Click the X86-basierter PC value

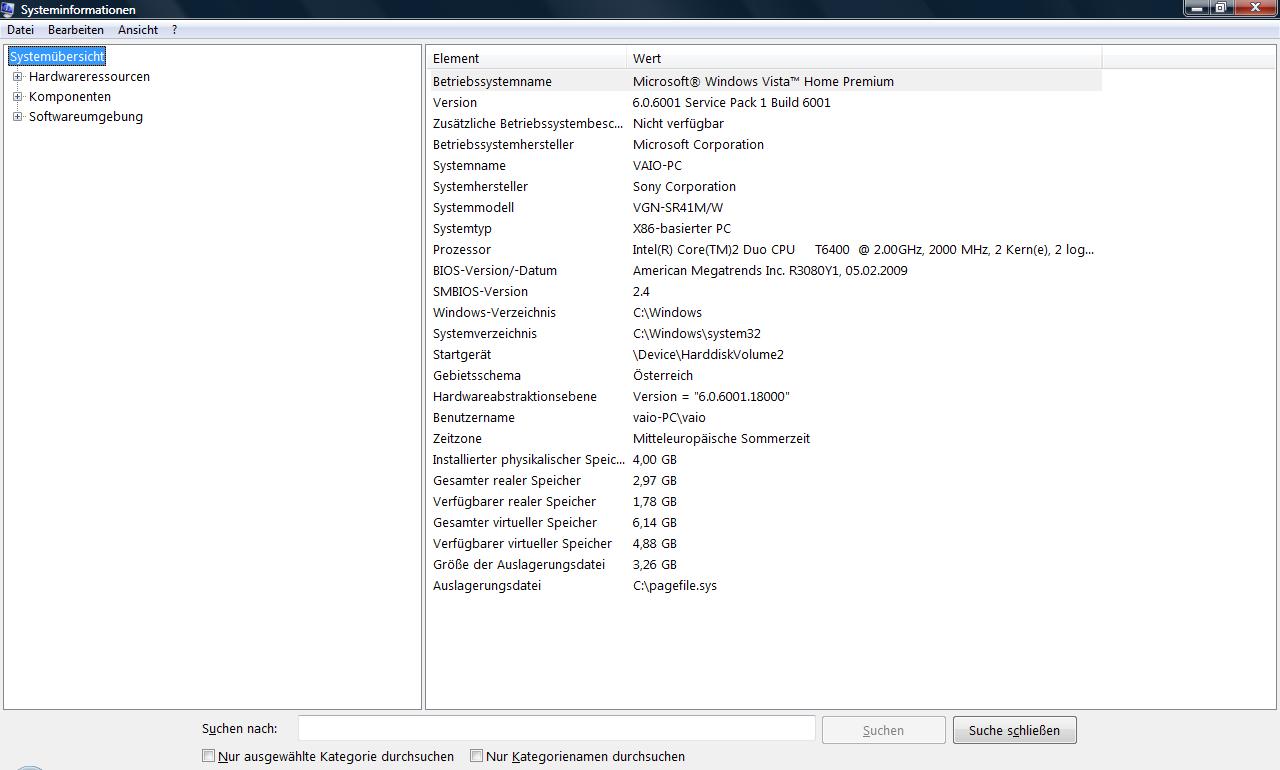point(682,229)
